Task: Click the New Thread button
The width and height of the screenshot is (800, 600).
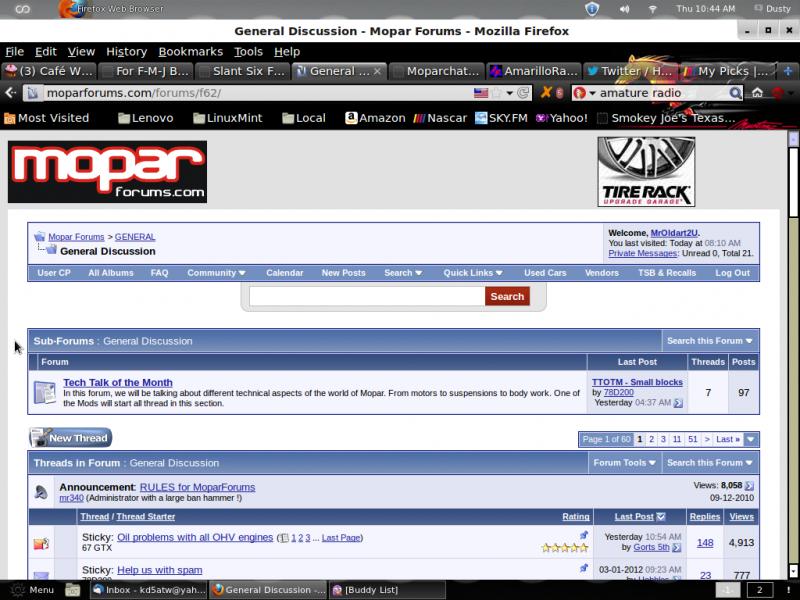Action: [x=70, y=438]
